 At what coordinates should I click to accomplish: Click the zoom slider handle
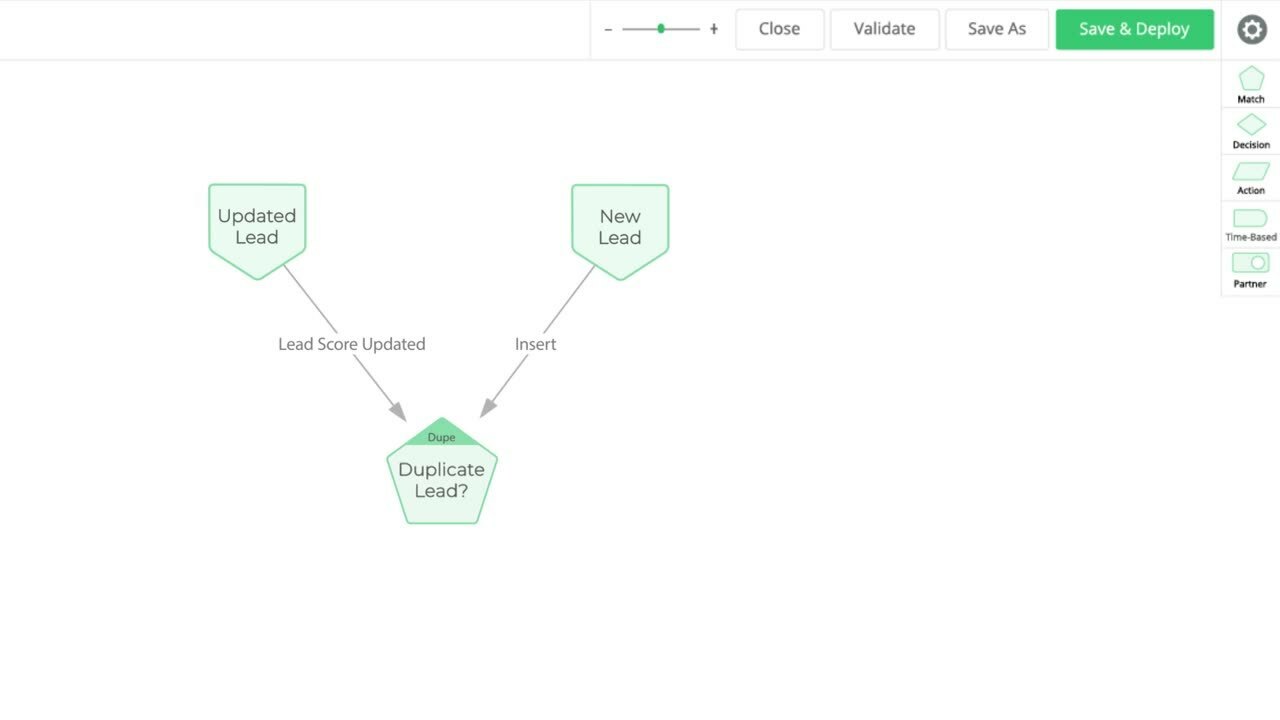[660, 29]
